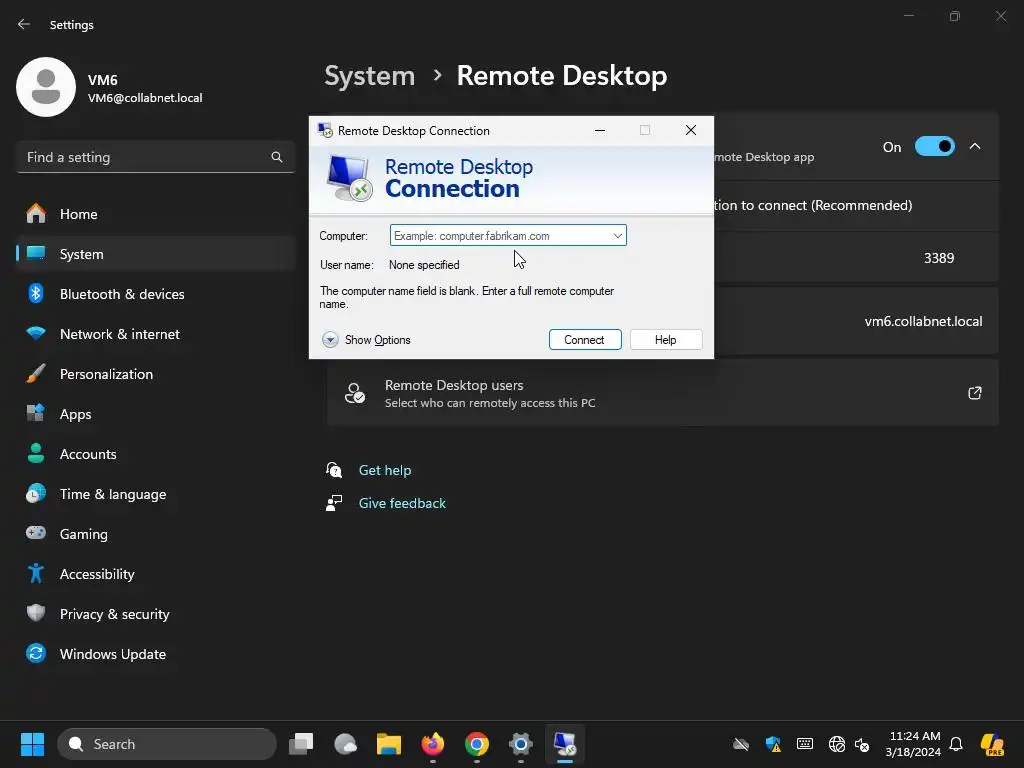Toggle the Remote Desktop On switch
The width and height of the screenshot is (1024, 768).
935,146
